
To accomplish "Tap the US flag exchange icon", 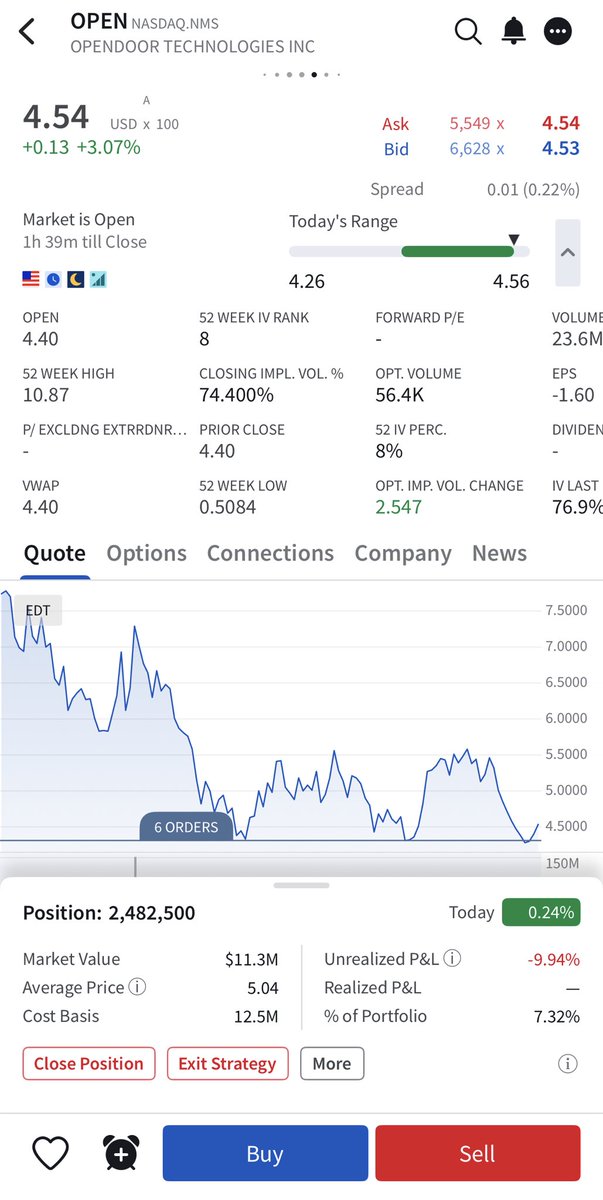I will [x=31, y=279].
